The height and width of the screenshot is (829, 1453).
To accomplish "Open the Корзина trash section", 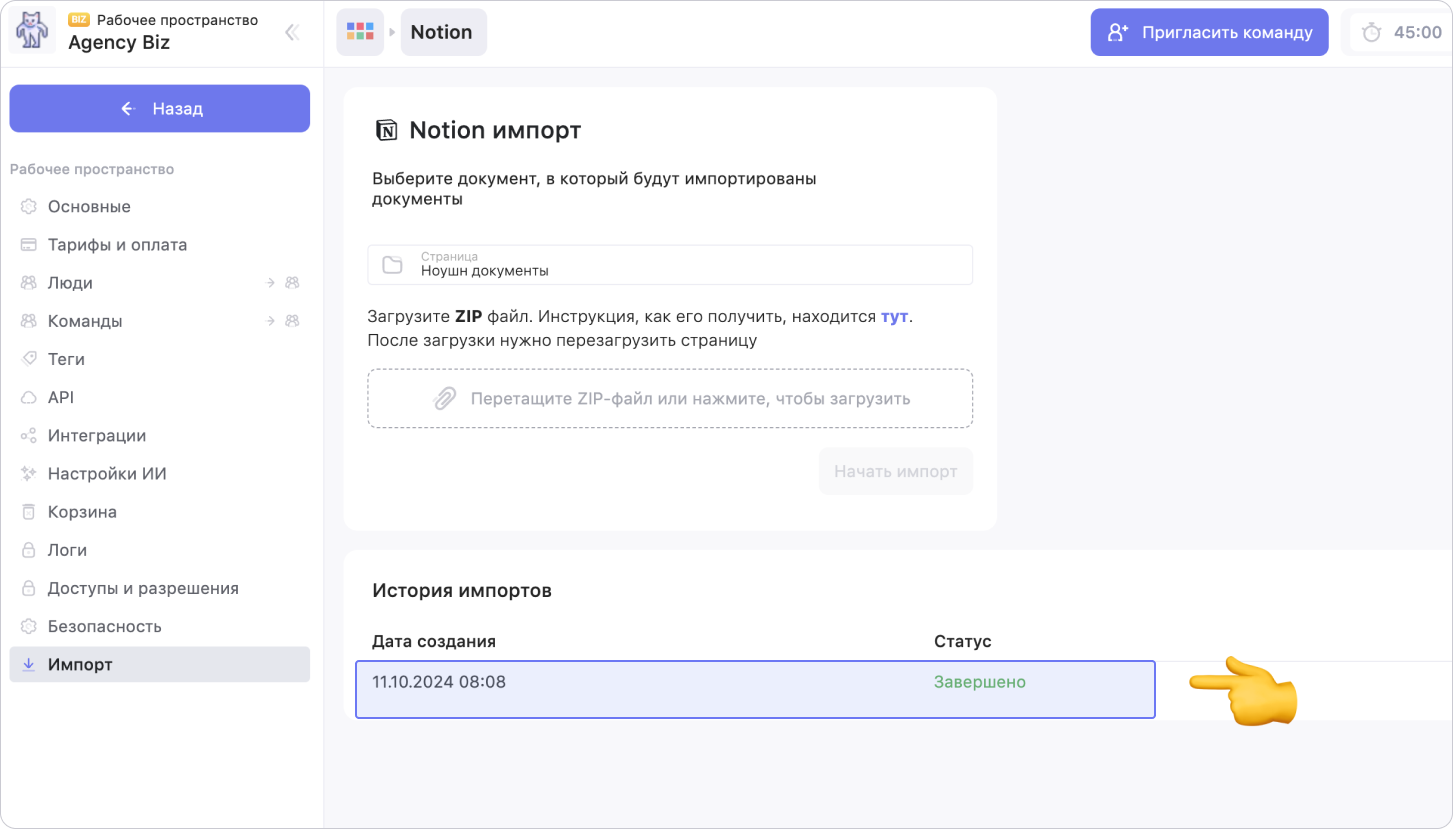I will (x=82, y=512).
